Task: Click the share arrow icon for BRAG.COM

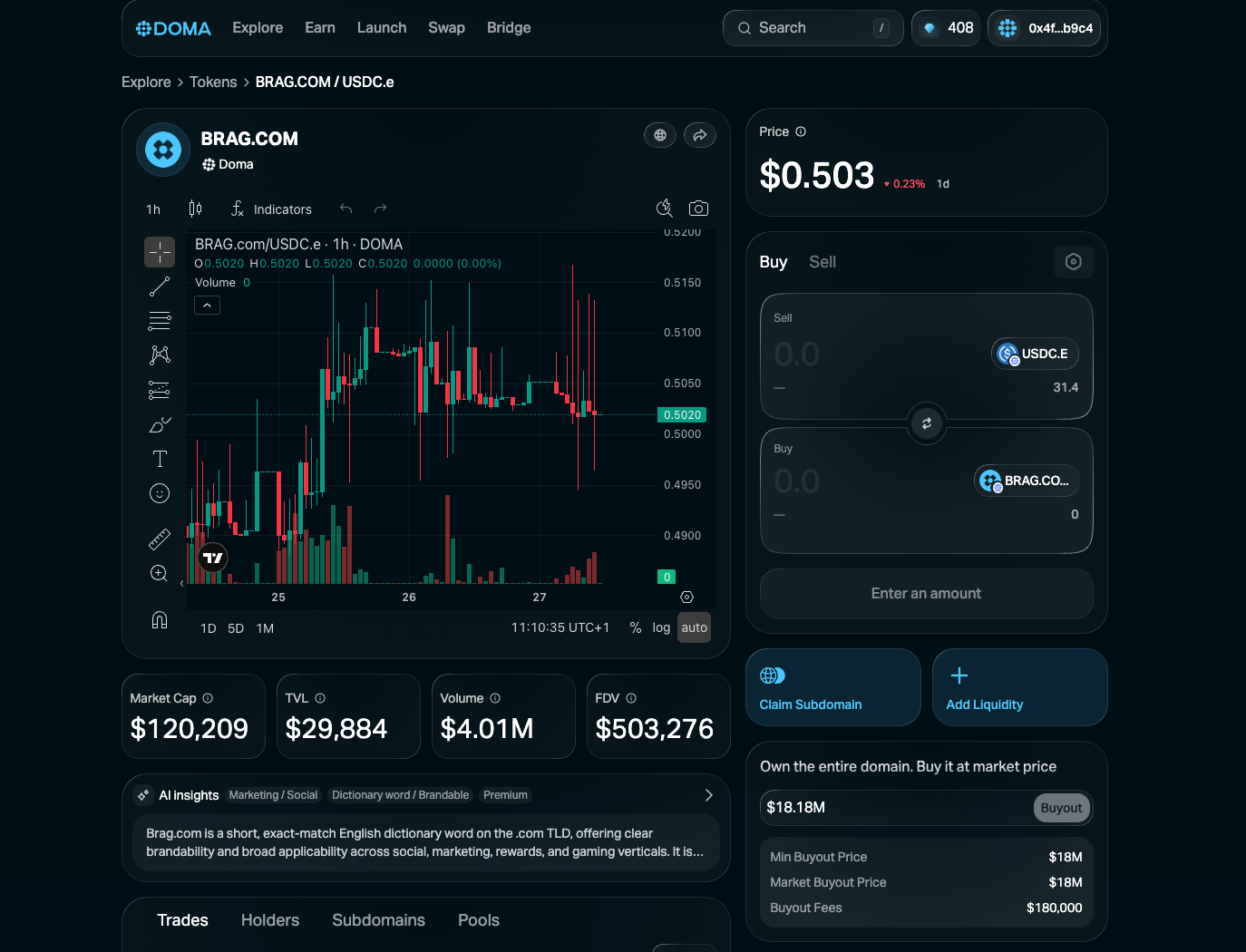Action: point(699,135)
